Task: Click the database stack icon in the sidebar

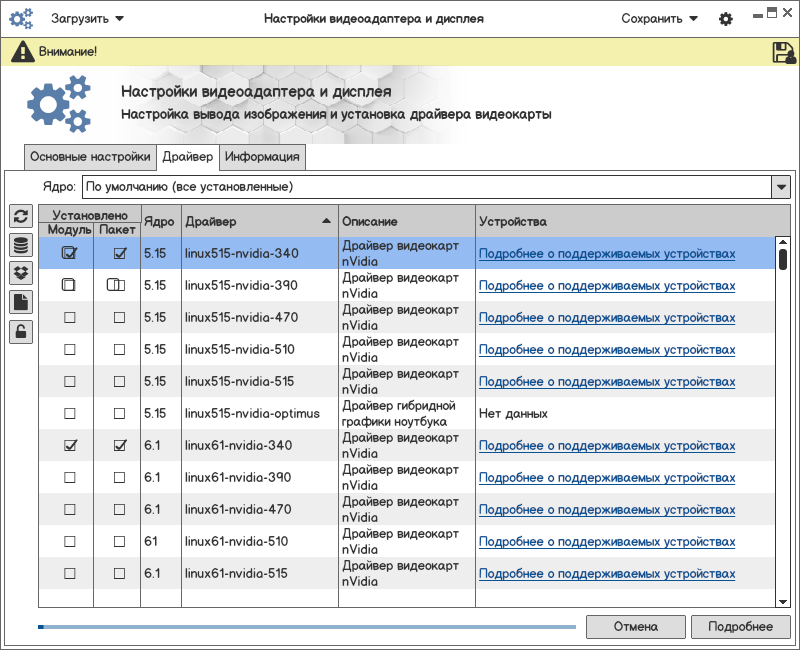Action: pos(20,245)
